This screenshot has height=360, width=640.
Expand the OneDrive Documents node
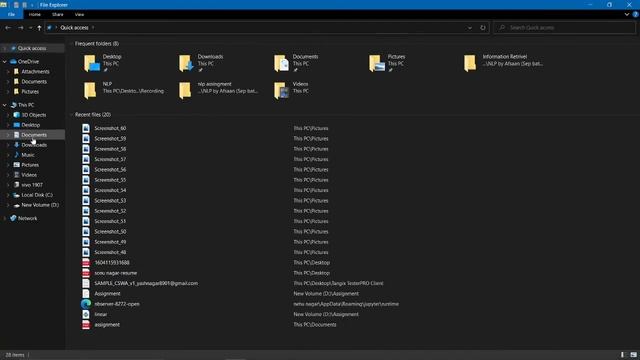pyautogui.click(x=8, y=82)
